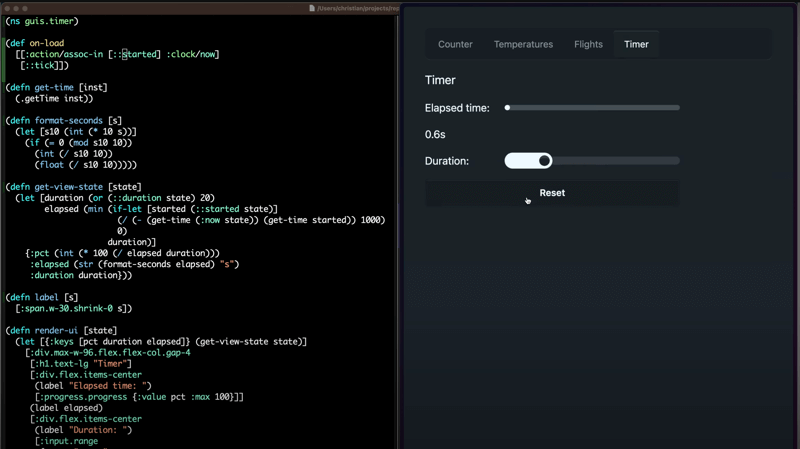Click the 0.6s elapsed time readout
Image resolution: width=800 pixels, height=449 pixels.
435,134
